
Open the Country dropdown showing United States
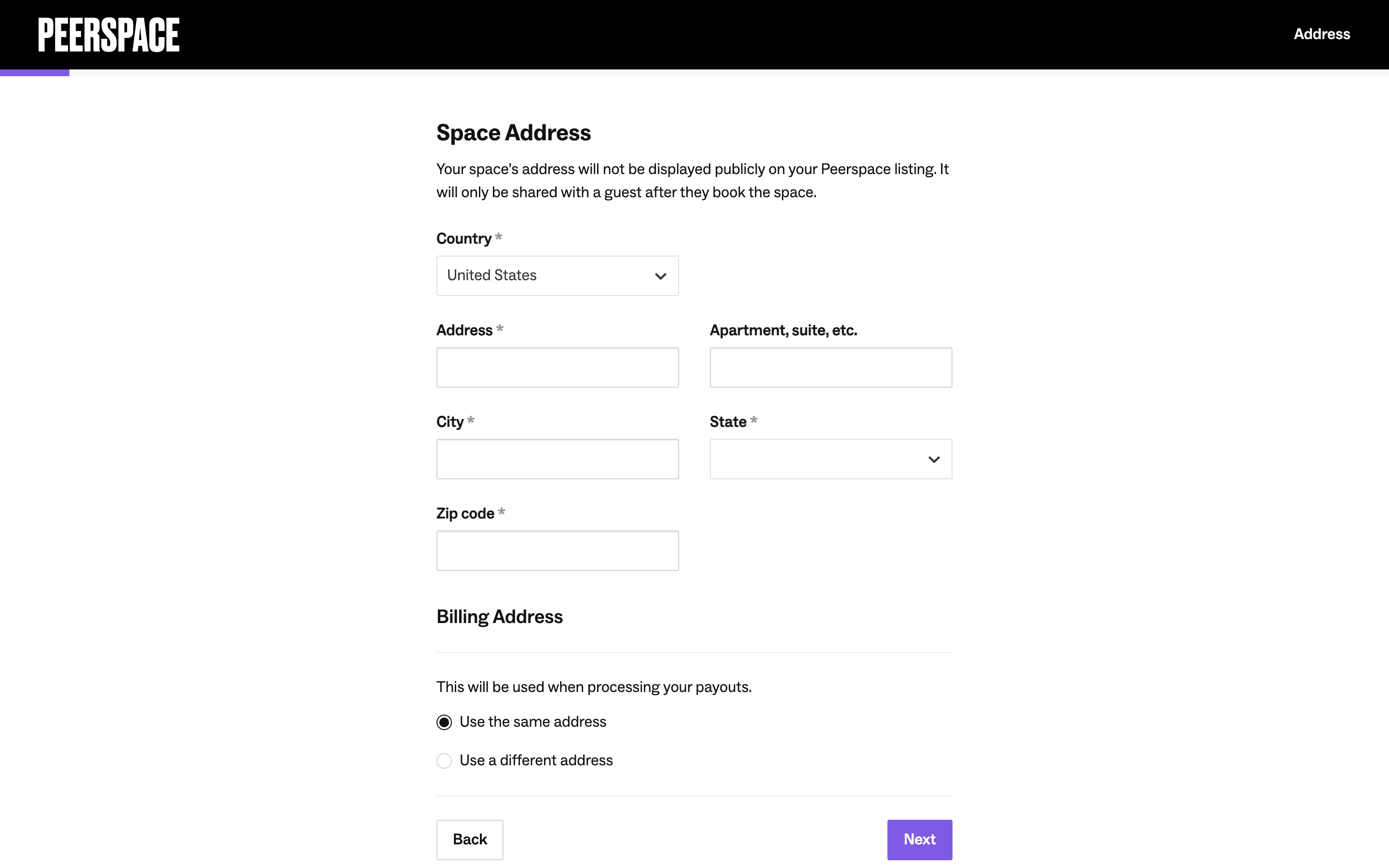[557, 276]
